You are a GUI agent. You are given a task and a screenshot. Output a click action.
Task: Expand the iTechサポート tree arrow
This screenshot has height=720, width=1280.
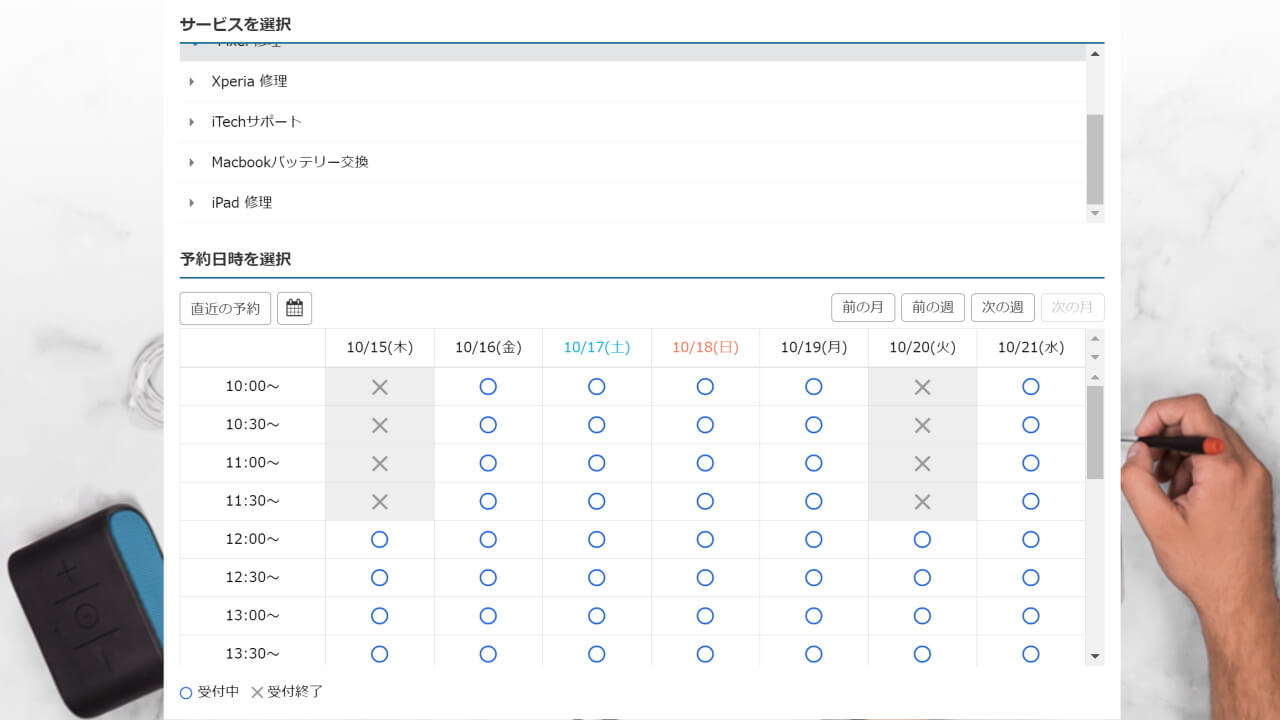[x=191, y=122]
